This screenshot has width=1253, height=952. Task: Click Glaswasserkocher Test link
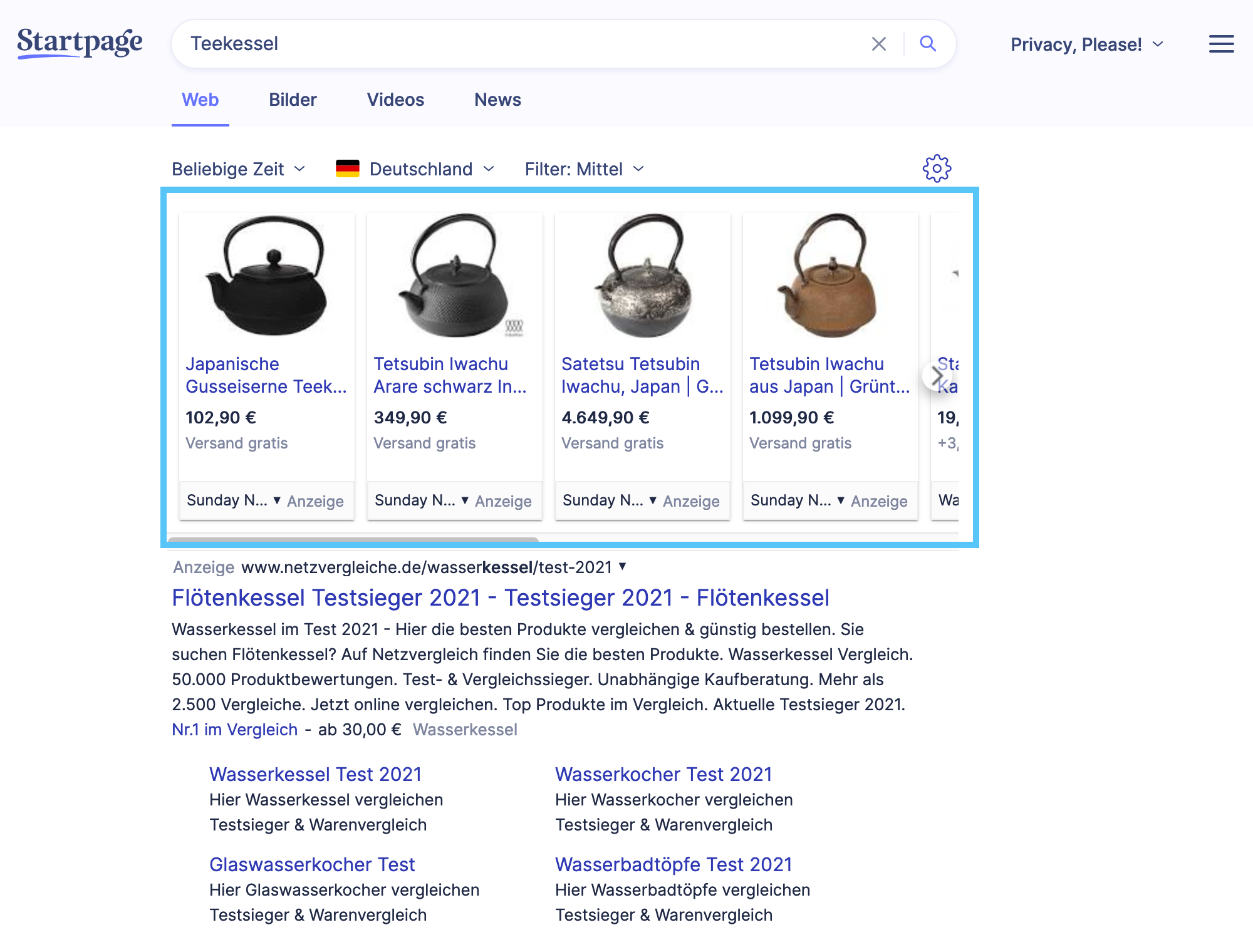(312, 864)
